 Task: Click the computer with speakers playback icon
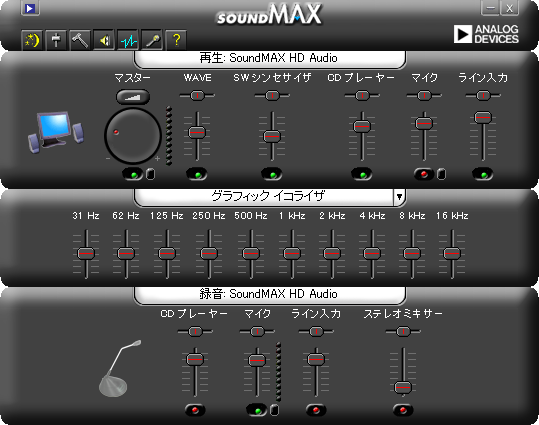[56, 132]
